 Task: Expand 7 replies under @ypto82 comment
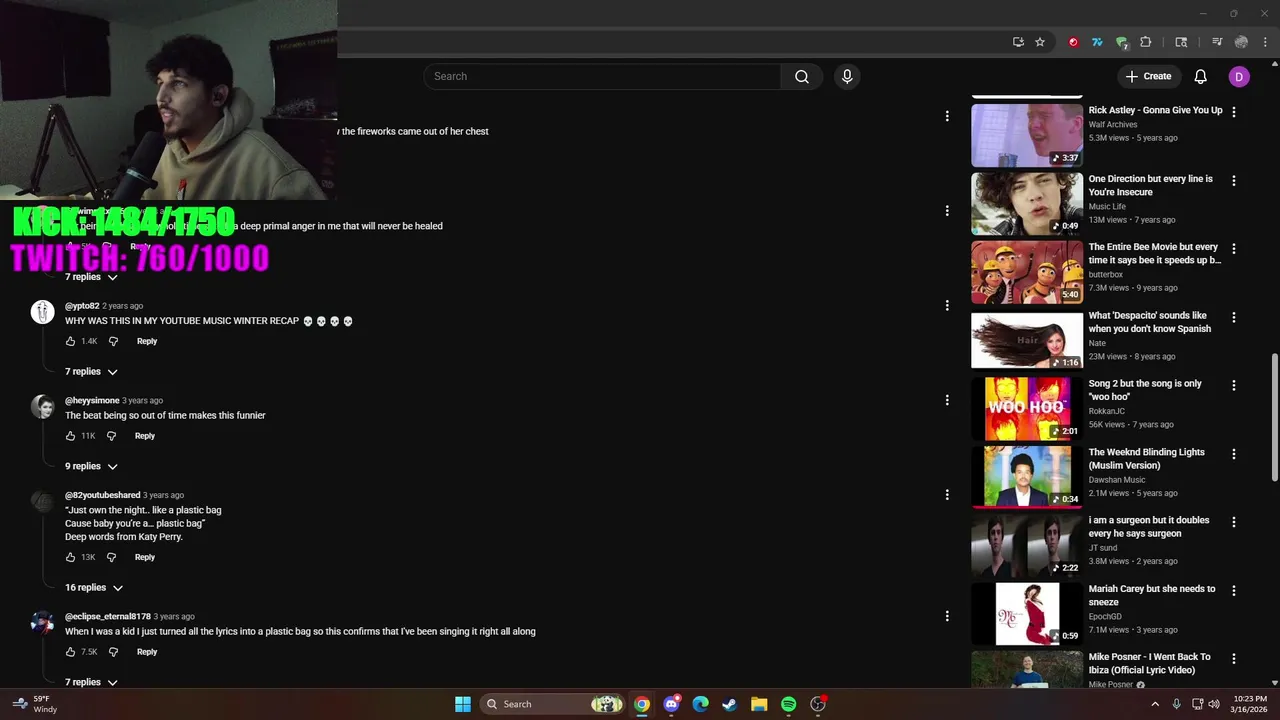[x=92, y=372]
